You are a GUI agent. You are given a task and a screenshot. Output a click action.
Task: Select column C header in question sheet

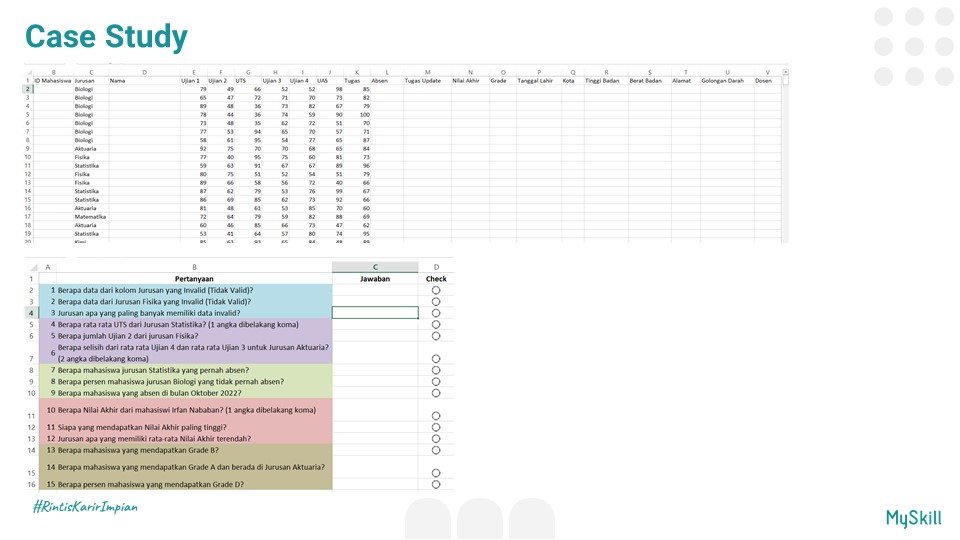[375, 267]
